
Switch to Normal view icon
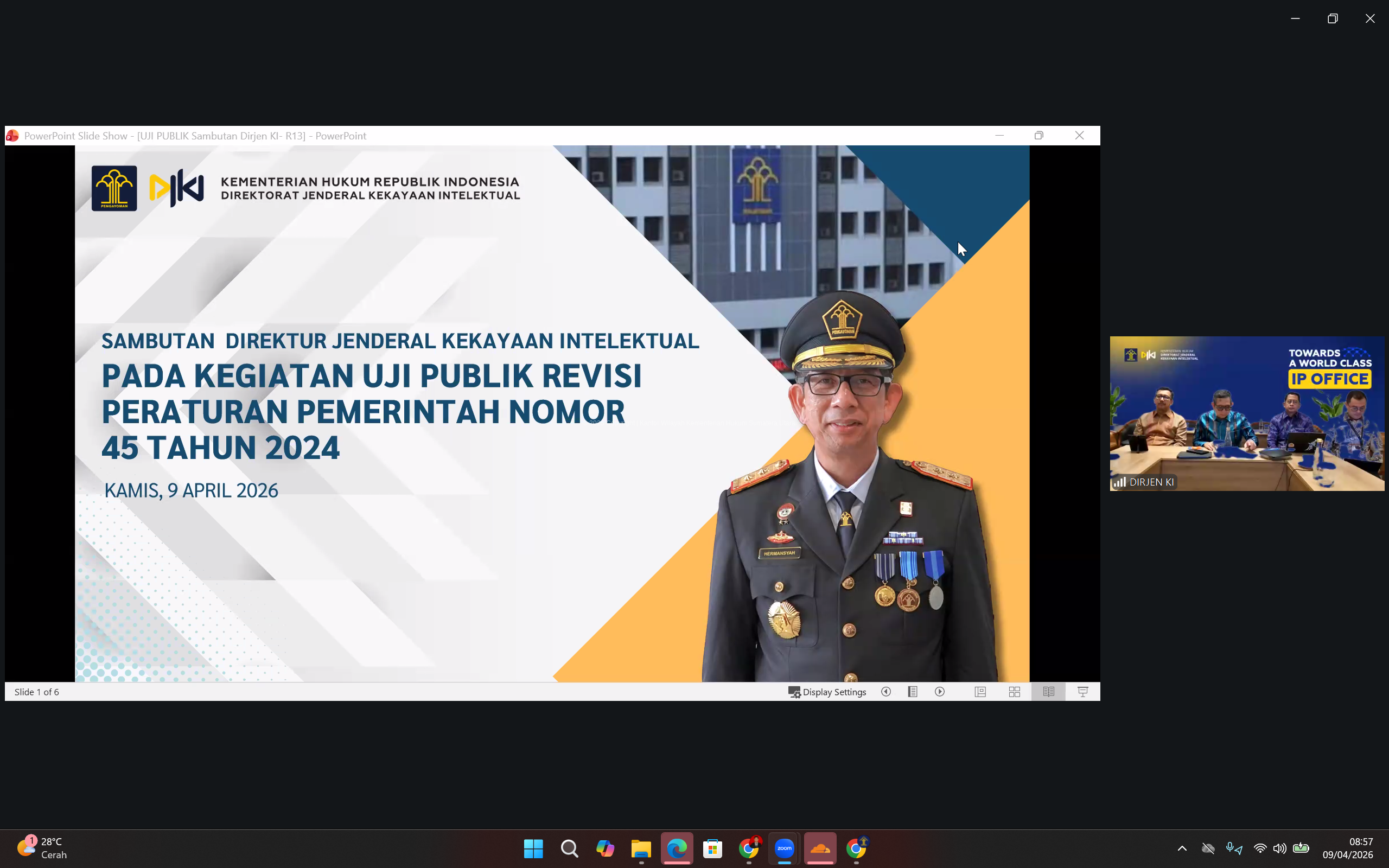(x=980, y=692)
